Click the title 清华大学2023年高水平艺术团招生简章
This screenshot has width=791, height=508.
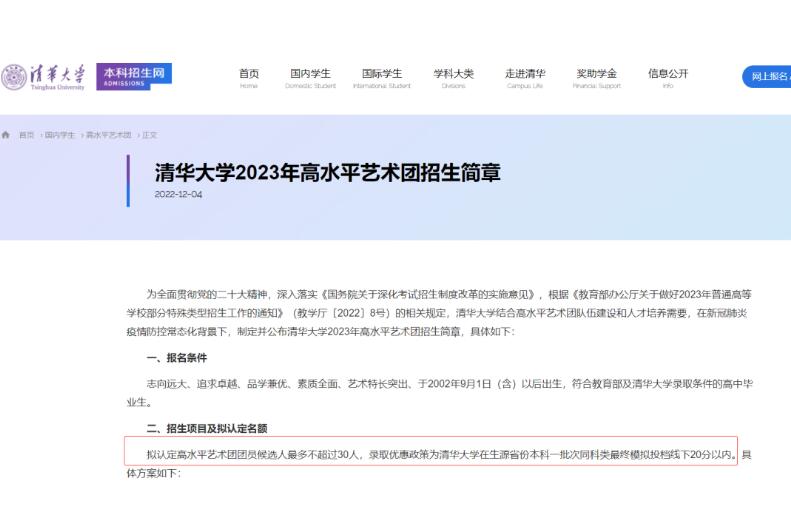[327, 173]
